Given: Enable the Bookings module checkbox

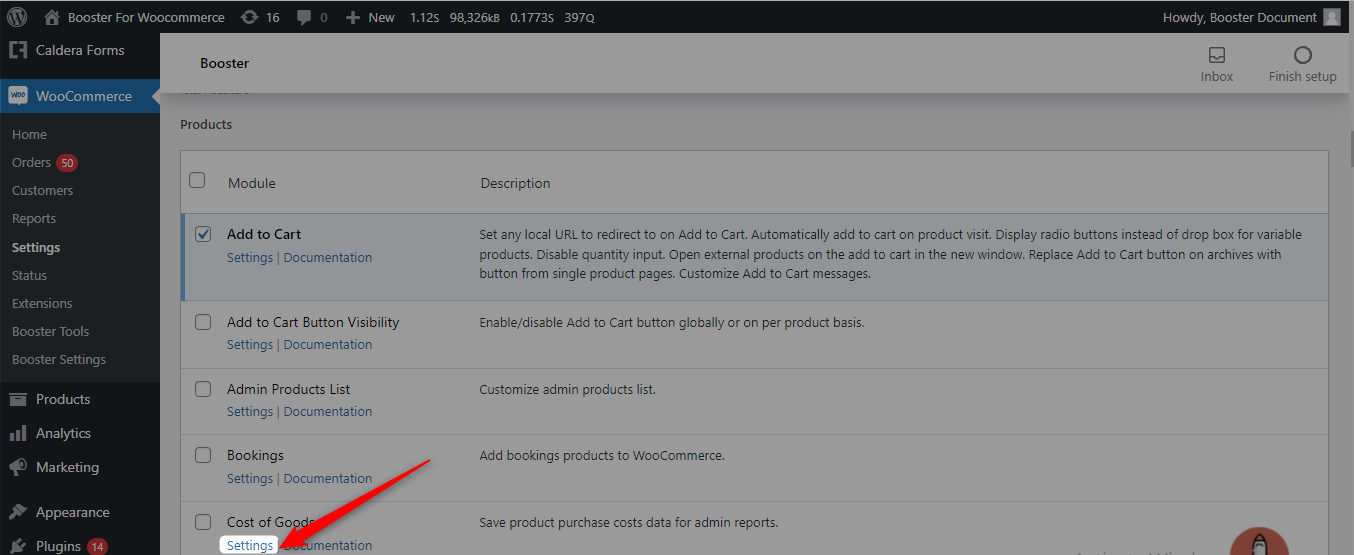Looking at the screenshot, I should [x=203, y=455].
